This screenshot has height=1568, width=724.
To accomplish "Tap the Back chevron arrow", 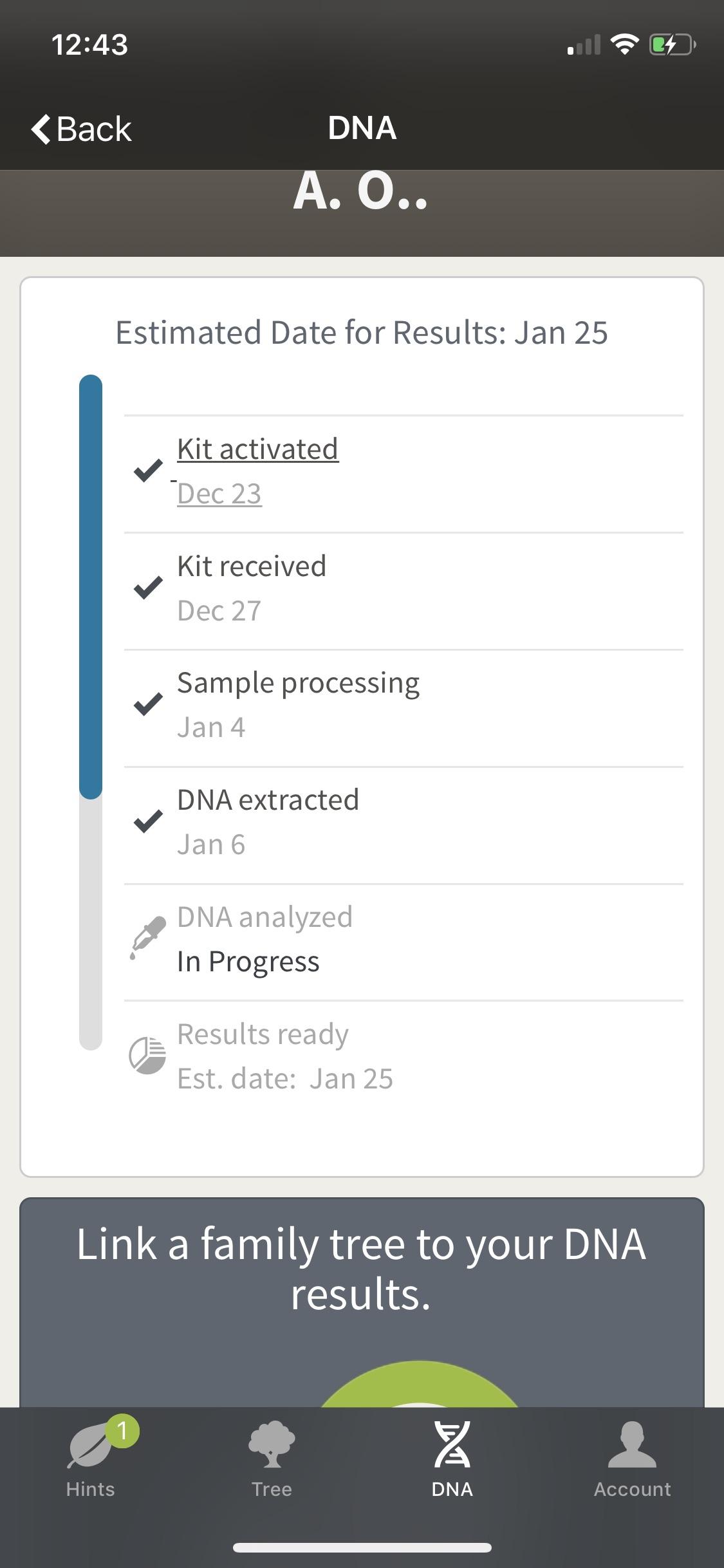I will (41, 129).
